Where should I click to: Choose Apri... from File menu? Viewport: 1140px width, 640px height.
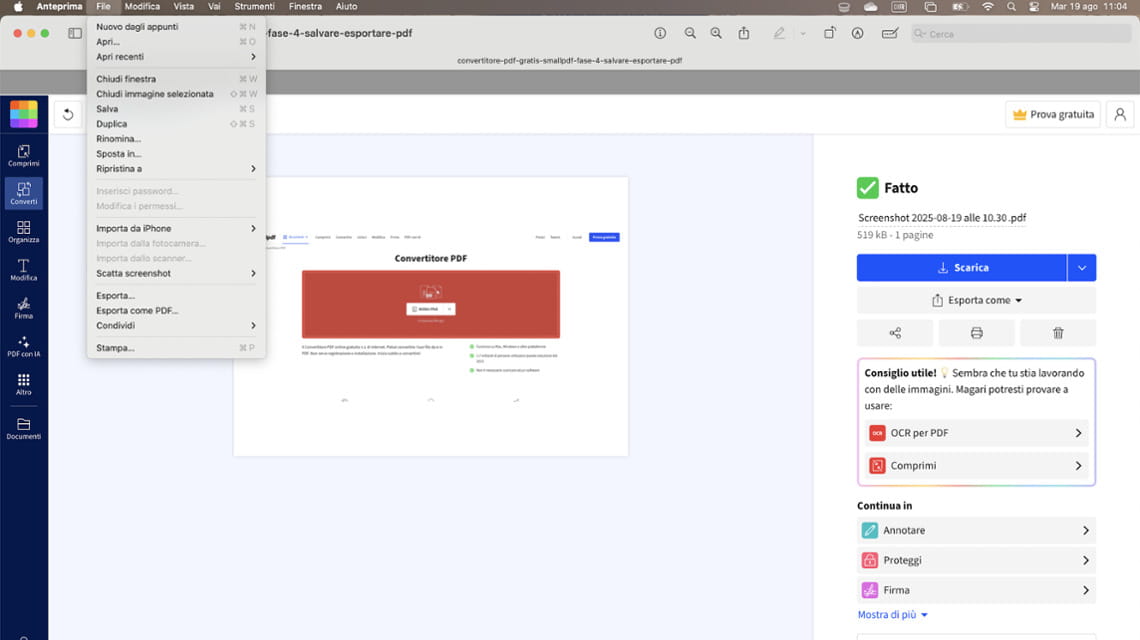[x=176, y=41]
